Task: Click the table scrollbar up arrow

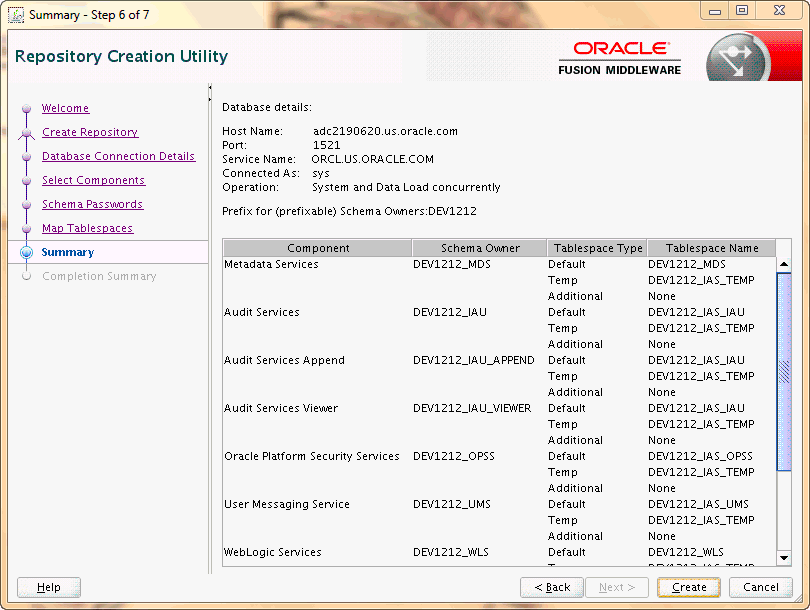Action: click(784, 264)
